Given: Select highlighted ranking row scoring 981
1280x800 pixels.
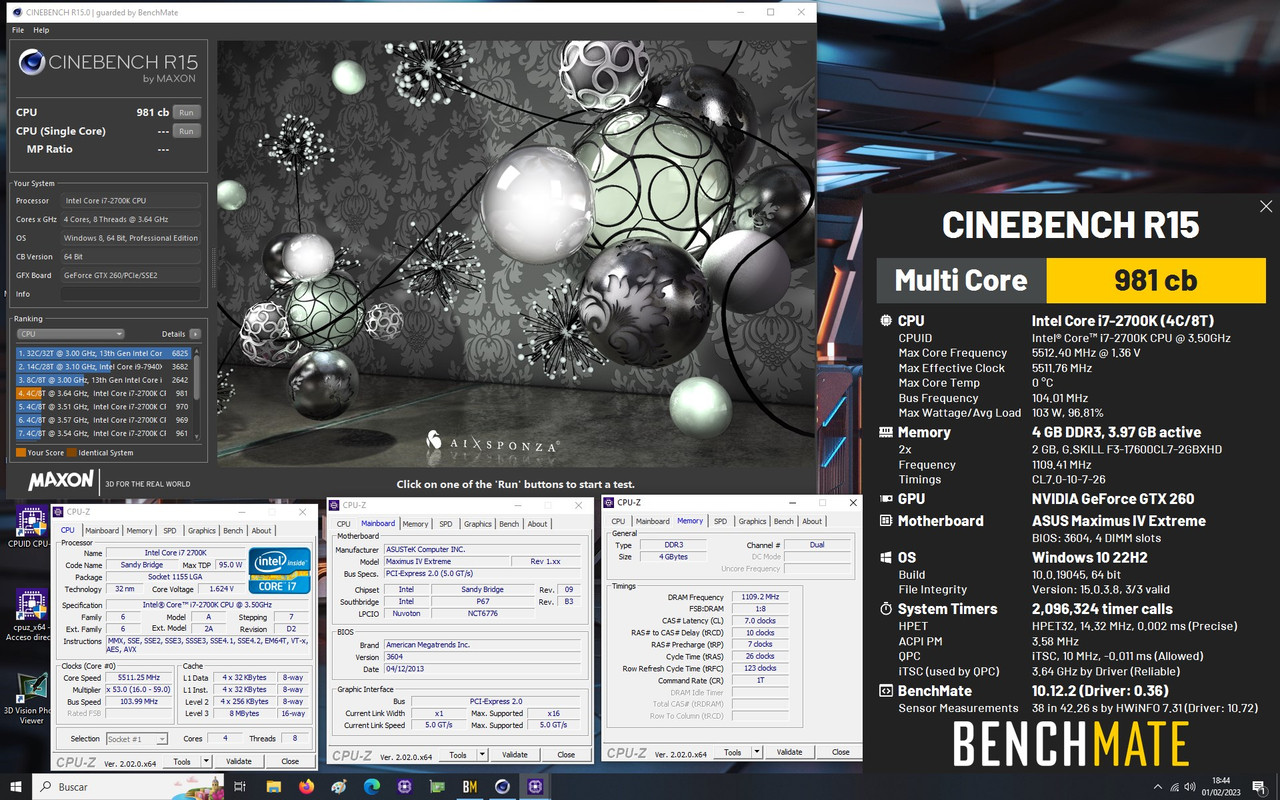Looking at the screenshot, I should click(103, 393).
